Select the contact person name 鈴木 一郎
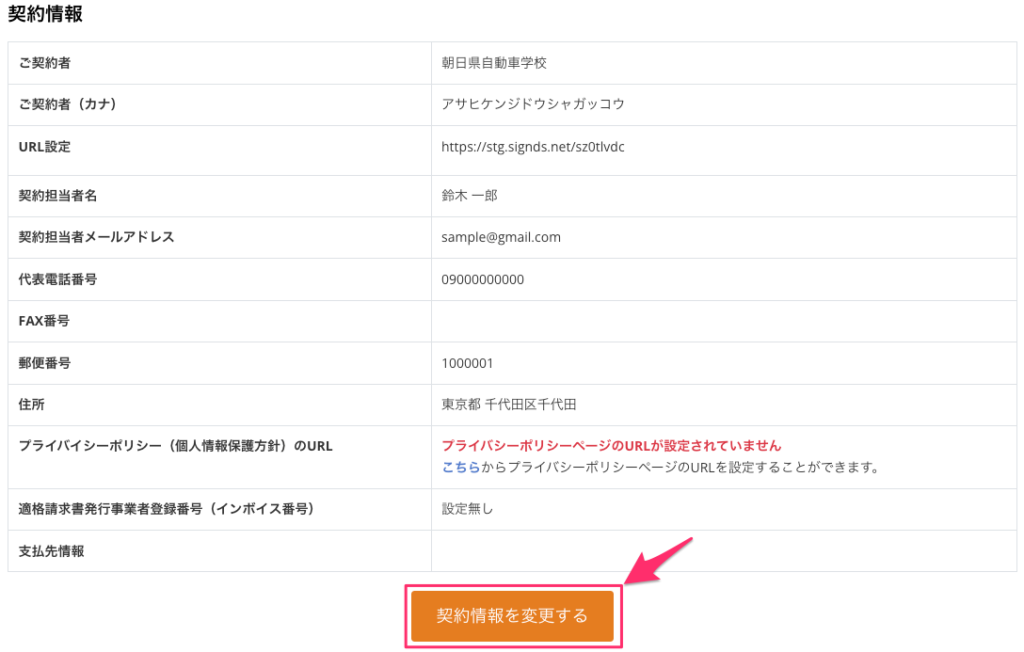The height and width of the screenshot is (652, 1024). (469, 195)
